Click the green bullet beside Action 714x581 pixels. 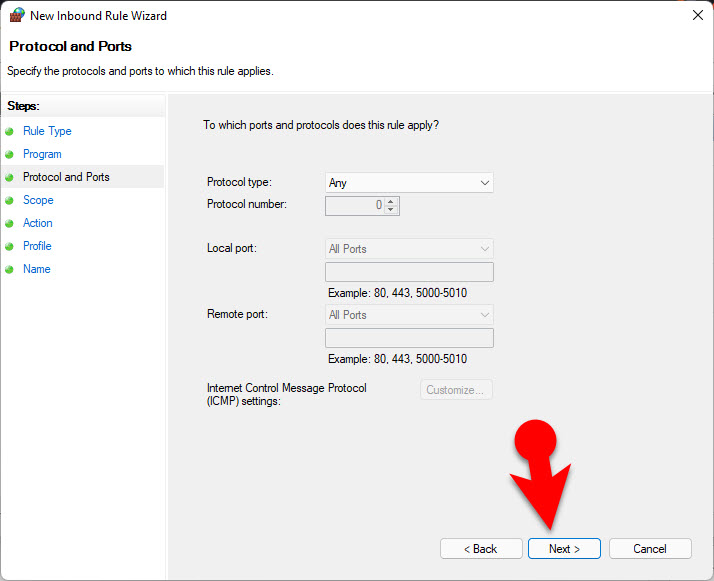click(9, 223)
